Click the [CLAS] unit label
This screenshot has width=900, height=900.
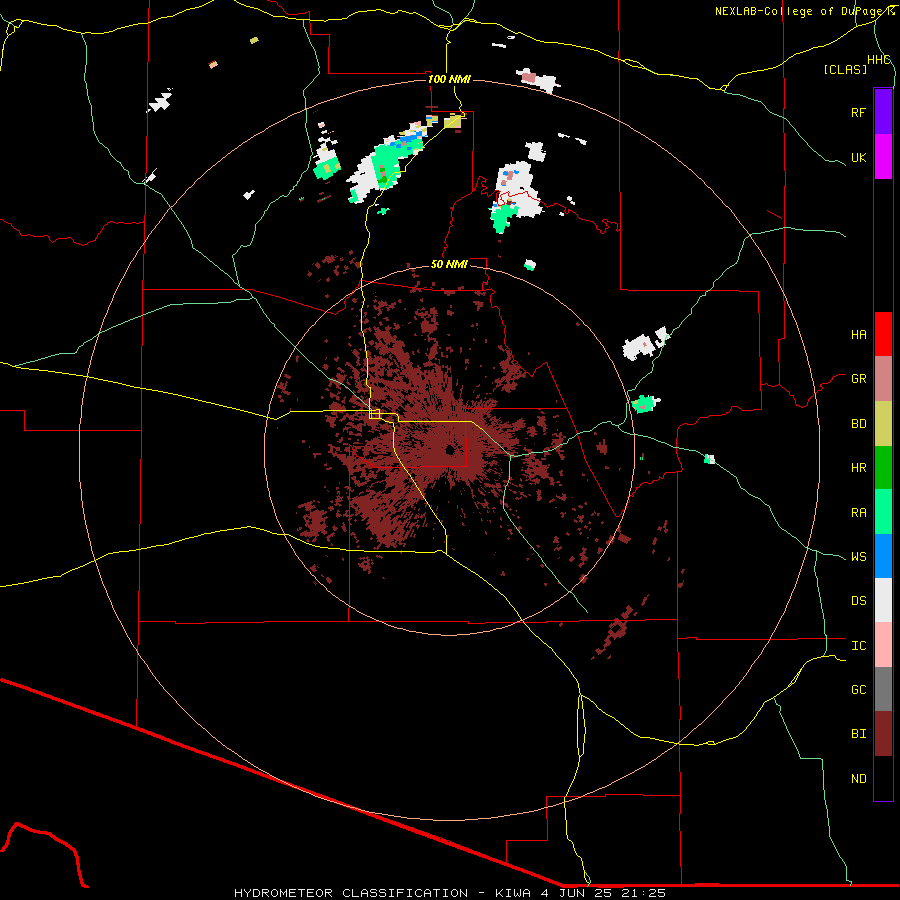tap(845, 69)
